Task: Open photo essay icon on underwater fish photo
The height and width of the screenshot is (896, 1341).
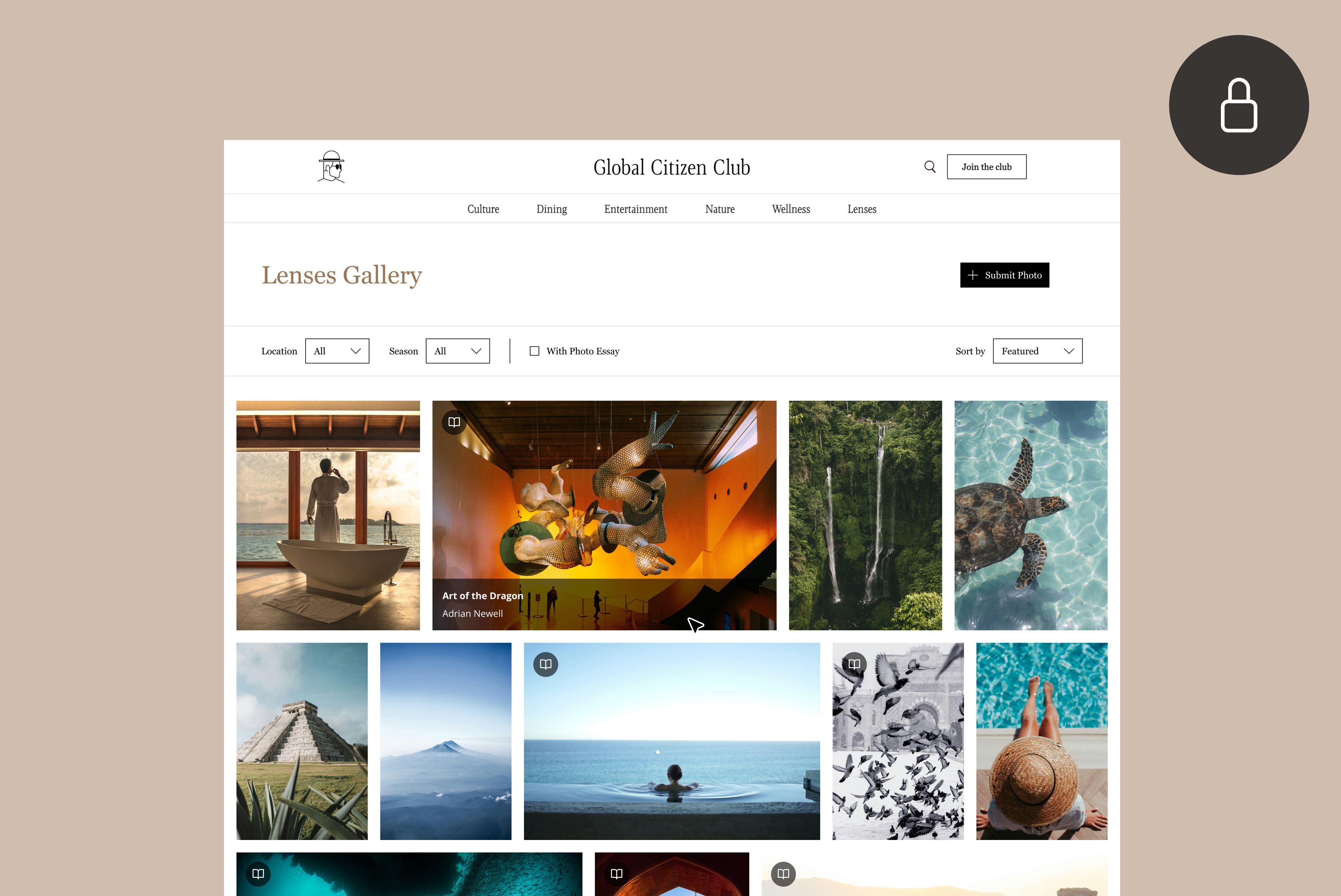Action: point(258,874)
